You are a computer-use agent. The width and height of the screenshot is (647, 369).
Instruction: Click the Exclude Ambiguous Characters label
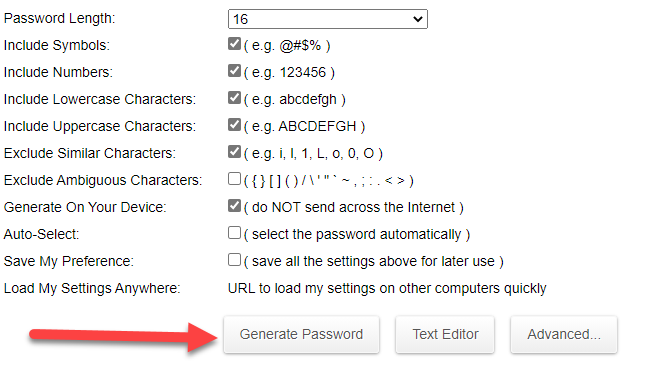[103, 180]
